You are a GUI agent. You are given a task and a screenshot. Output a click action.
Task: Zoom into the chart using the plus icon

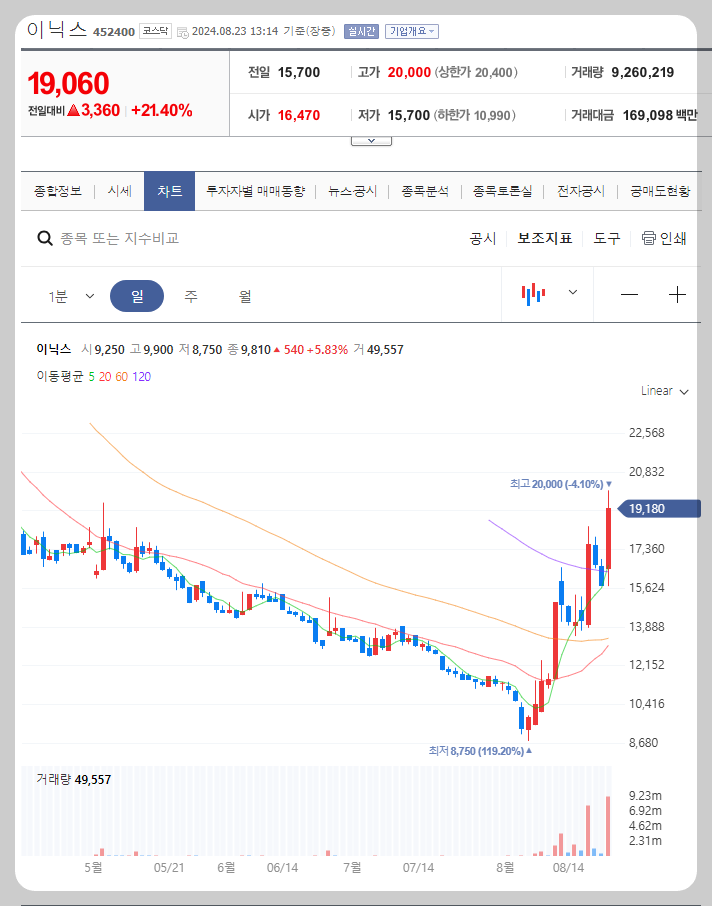tap(679, 292)
